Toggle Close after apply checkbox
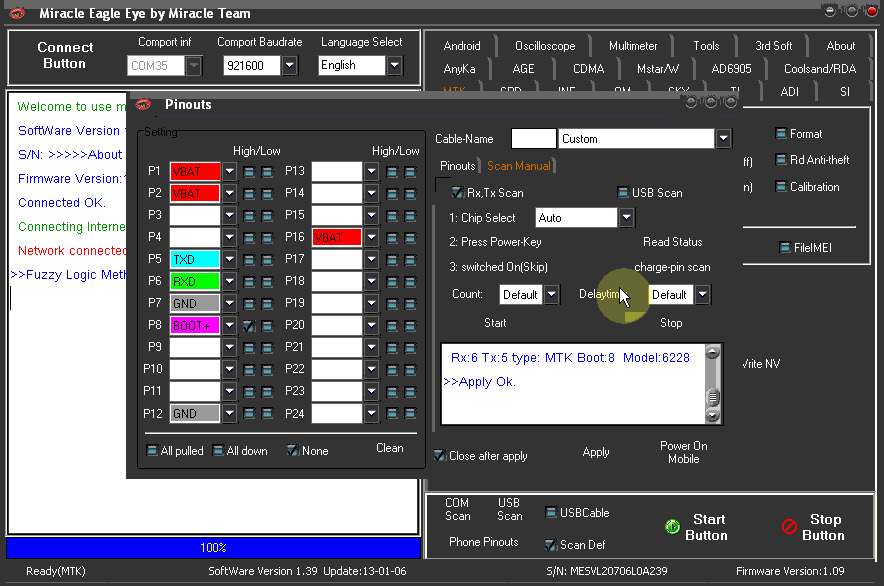The width and height of the screenshot is (884, 586). point(440,455)
